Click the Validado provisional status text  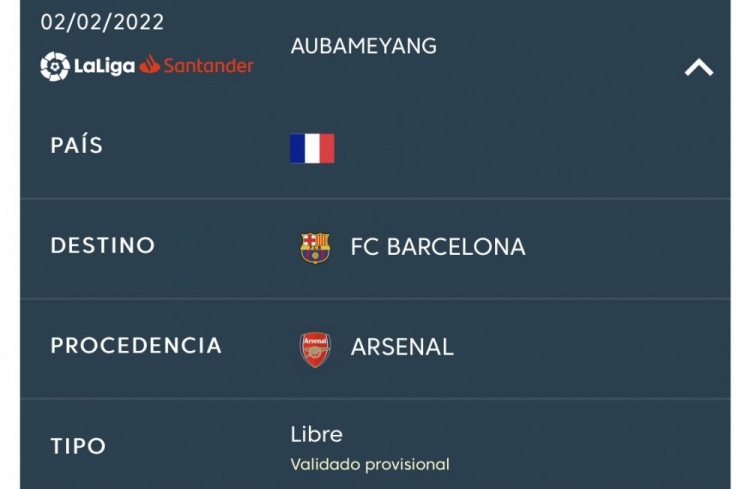coord(370,465)
